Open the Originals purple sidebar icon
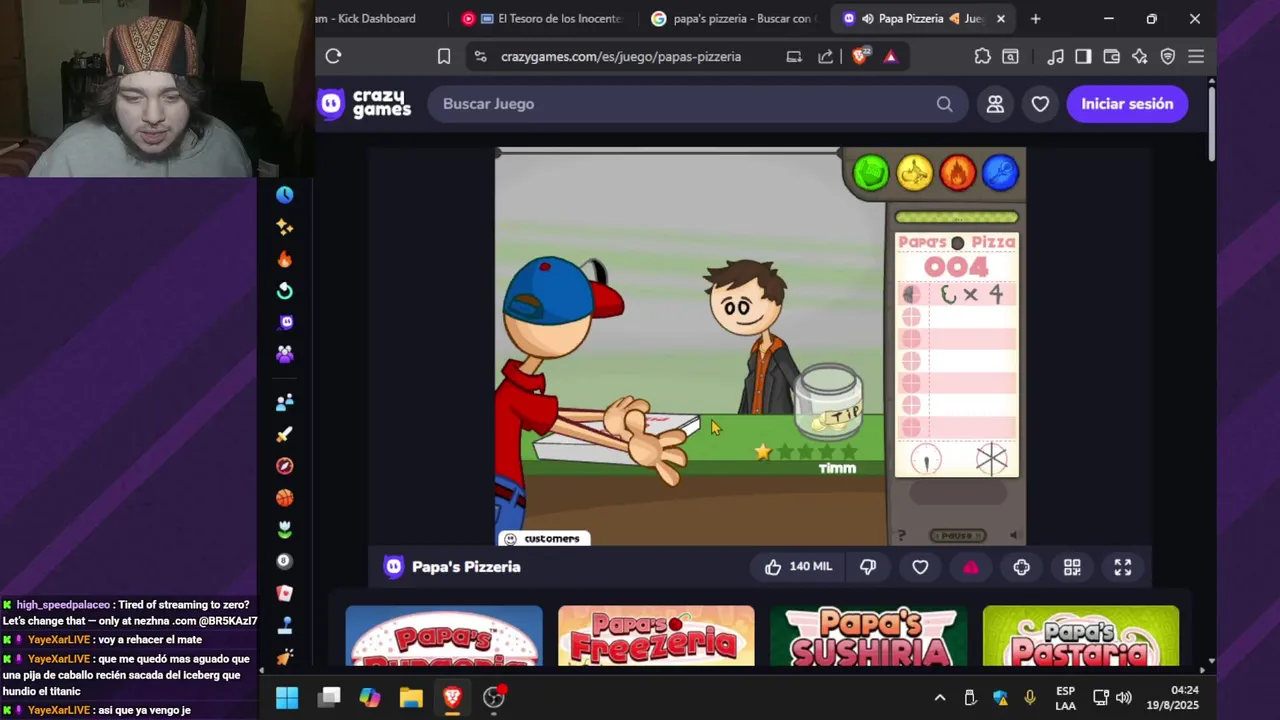The width and height of the screenshot is (1280, 720). 285,322
